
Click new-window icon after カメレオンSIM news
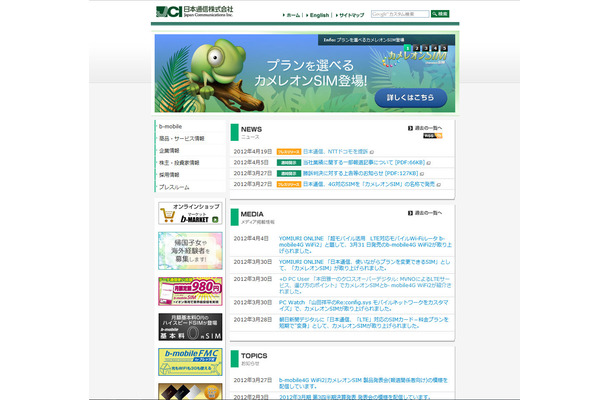tap(438, 185)
